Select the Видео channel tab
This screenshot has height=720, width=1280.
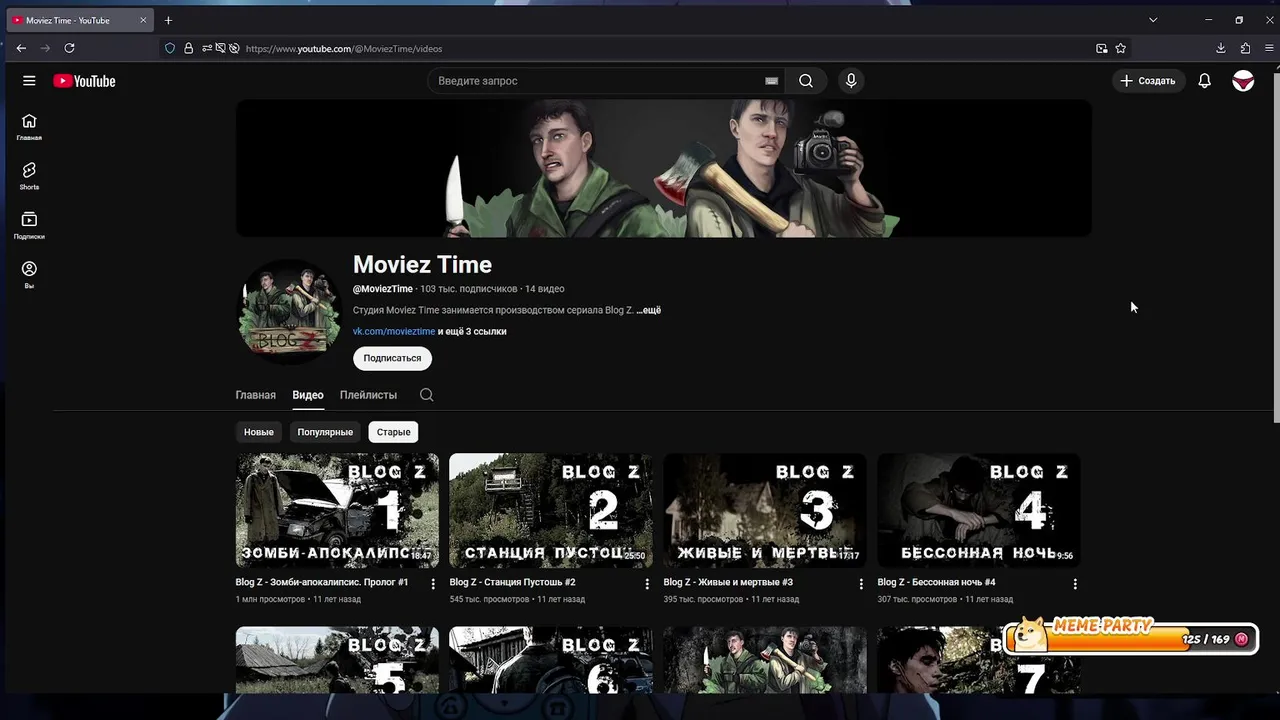click(308, 395)
